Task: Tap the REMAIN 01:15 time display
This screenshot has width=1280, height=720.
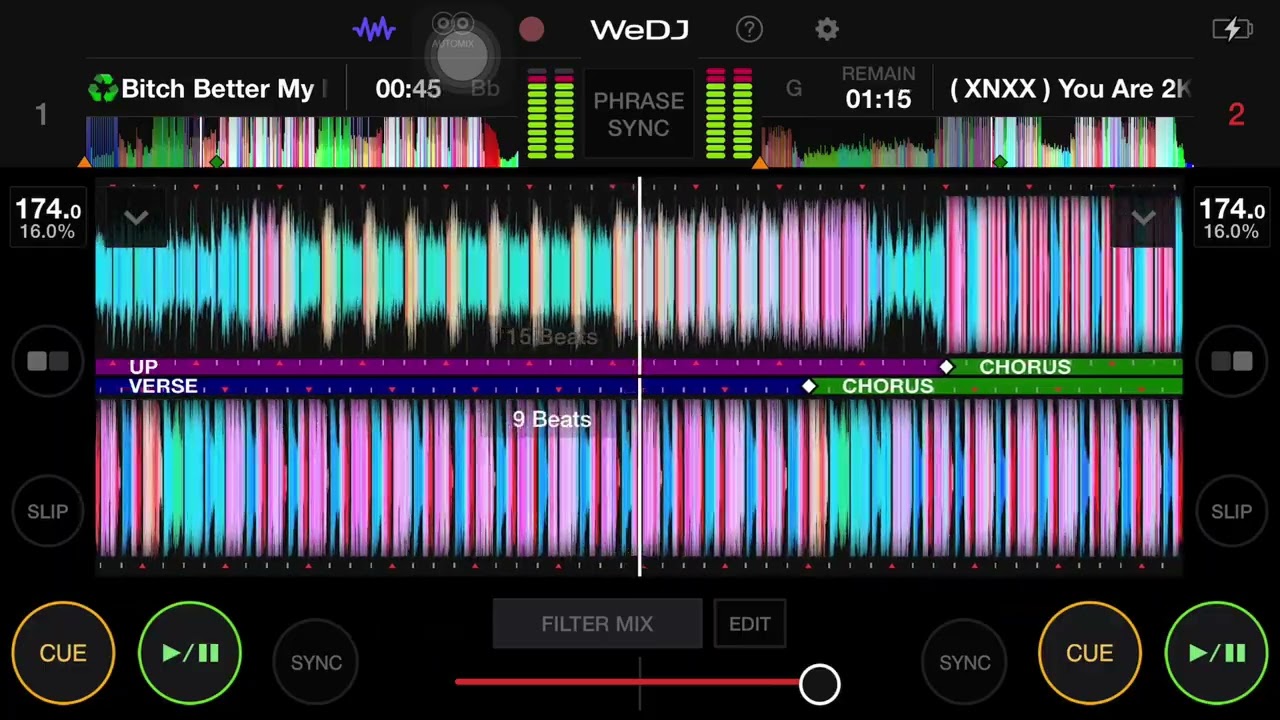Action: (879, 88)
